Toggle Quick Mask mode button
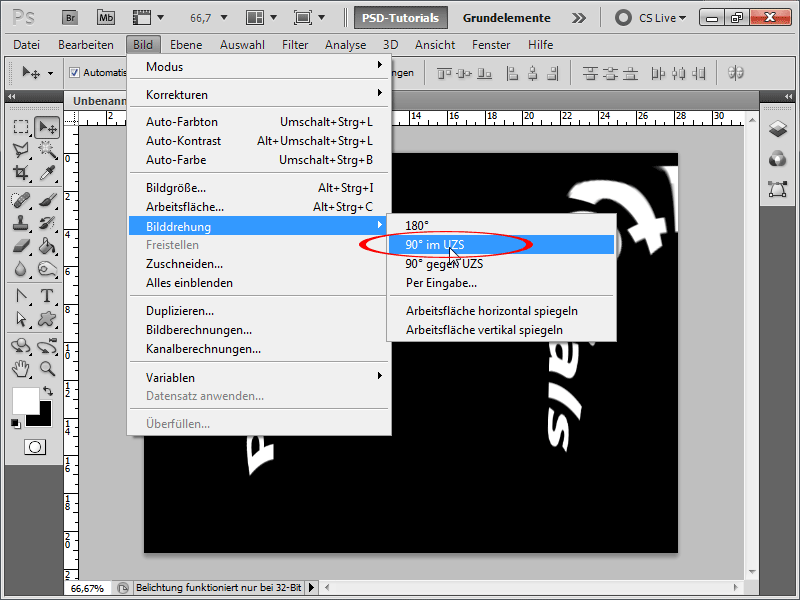The height and width of the screenshot is (600, 800). coord(35,447)
